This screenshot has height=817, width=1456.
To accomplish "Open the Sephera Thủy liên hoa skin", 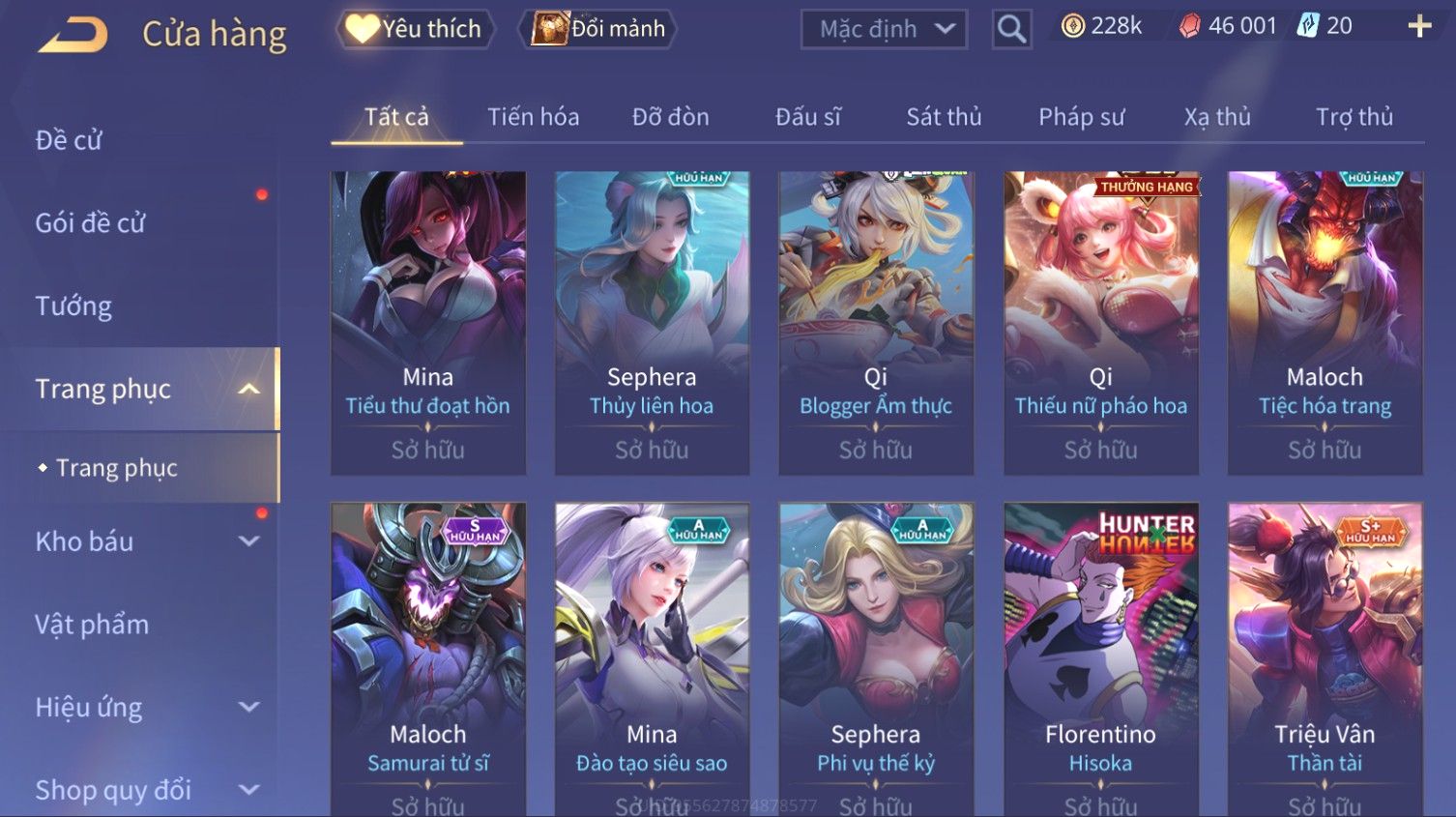I will pos(652,323).
